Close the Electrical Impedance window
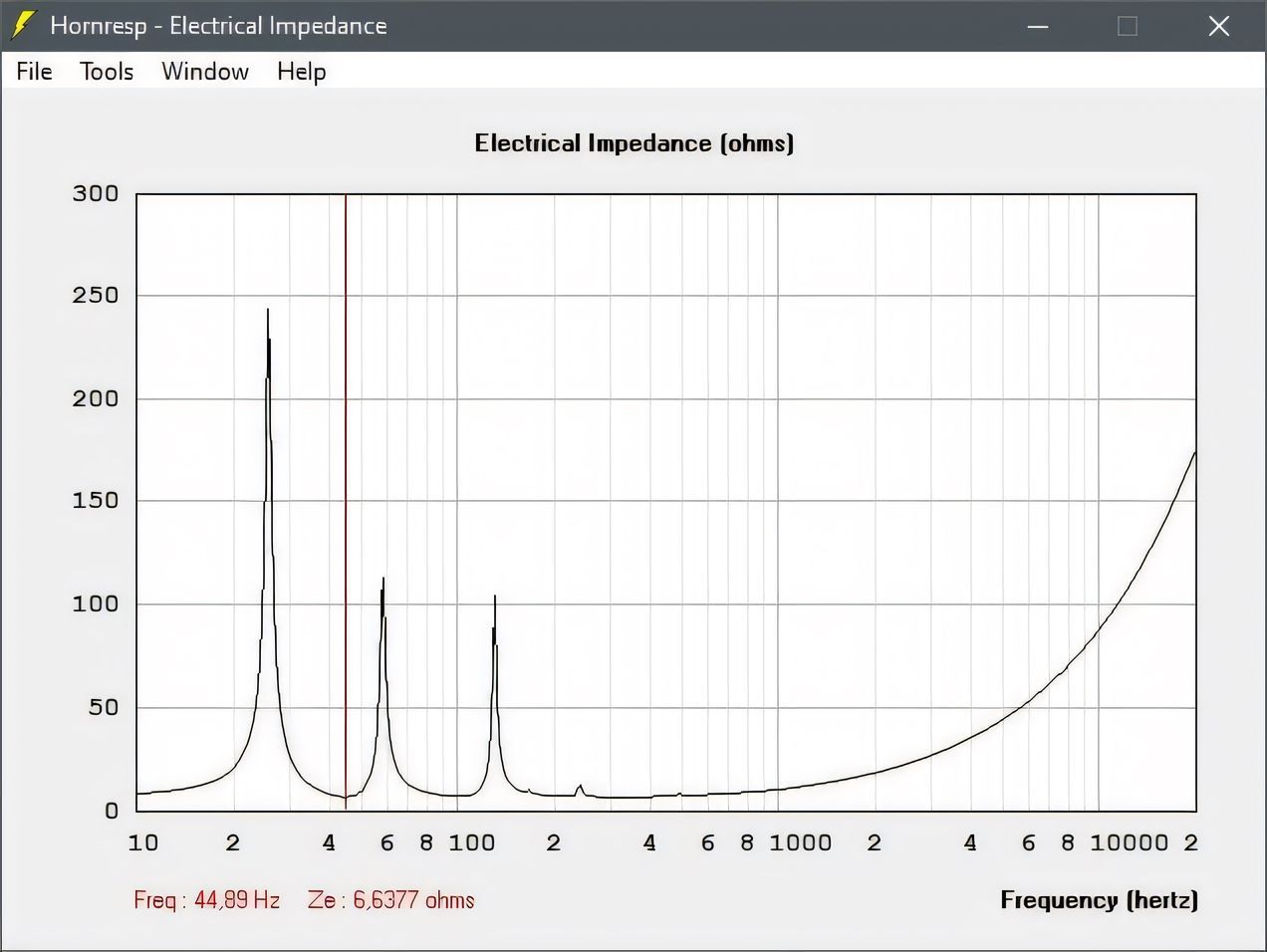This screenshot has height=952, width=1267. pos(1218,26)
